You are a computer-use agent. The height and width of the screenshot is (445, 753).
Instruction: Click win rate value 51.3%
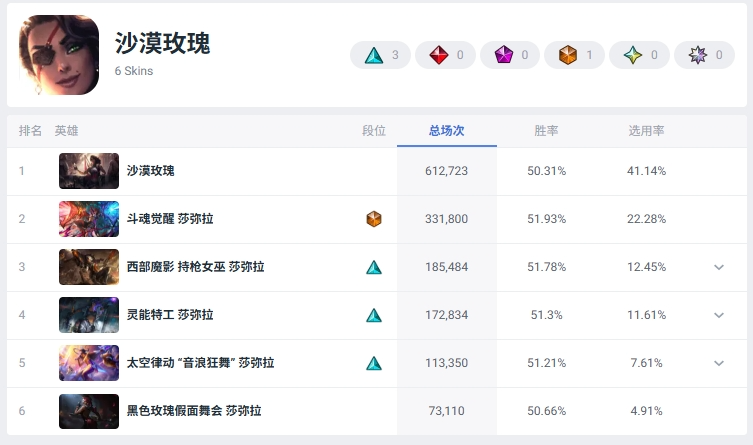point(547,315)
